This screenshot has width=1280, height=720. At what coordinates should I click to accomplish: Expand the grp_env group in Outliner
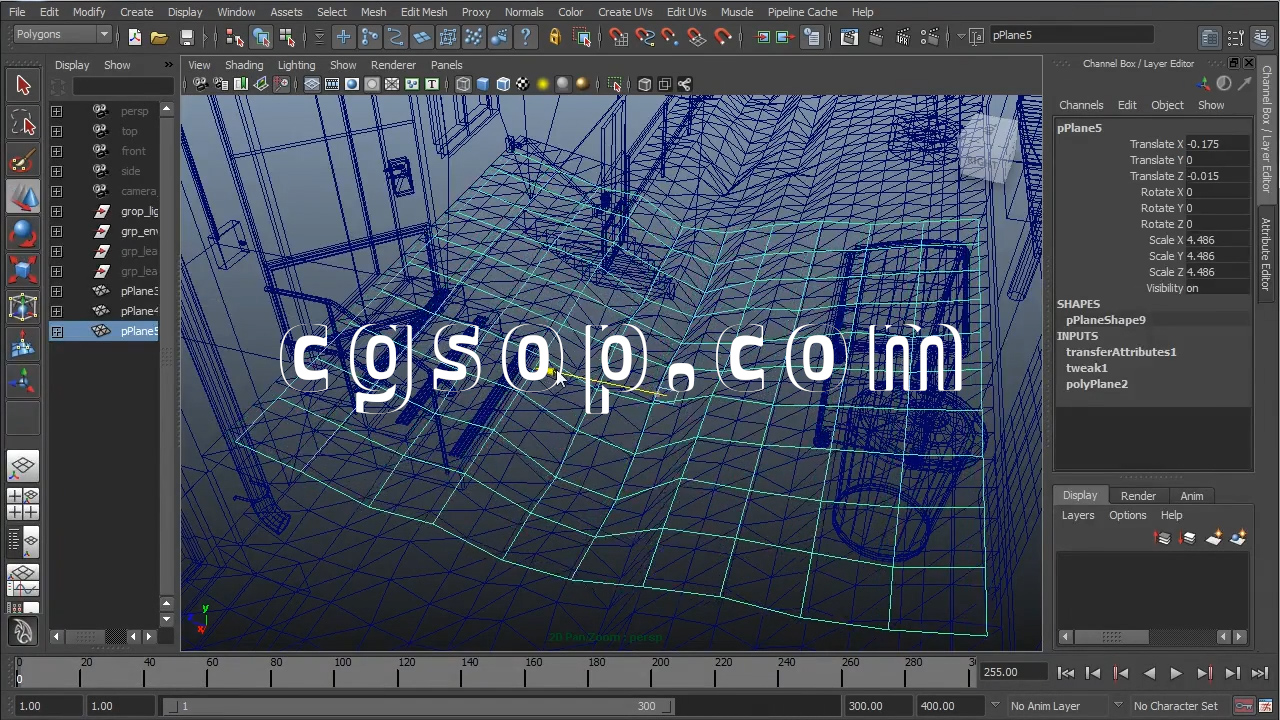(x=56, y=231)
